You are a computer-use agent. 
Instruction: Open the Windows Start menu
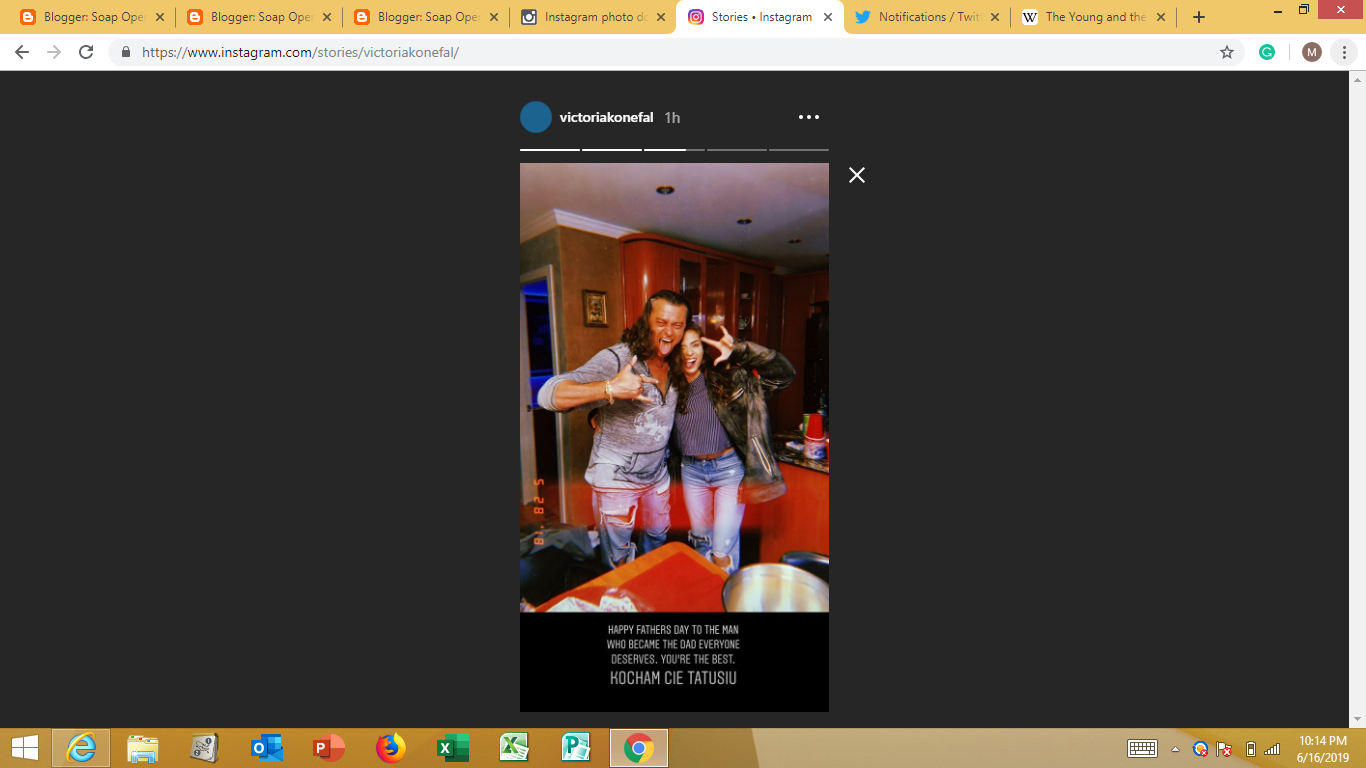click(25, 748)
